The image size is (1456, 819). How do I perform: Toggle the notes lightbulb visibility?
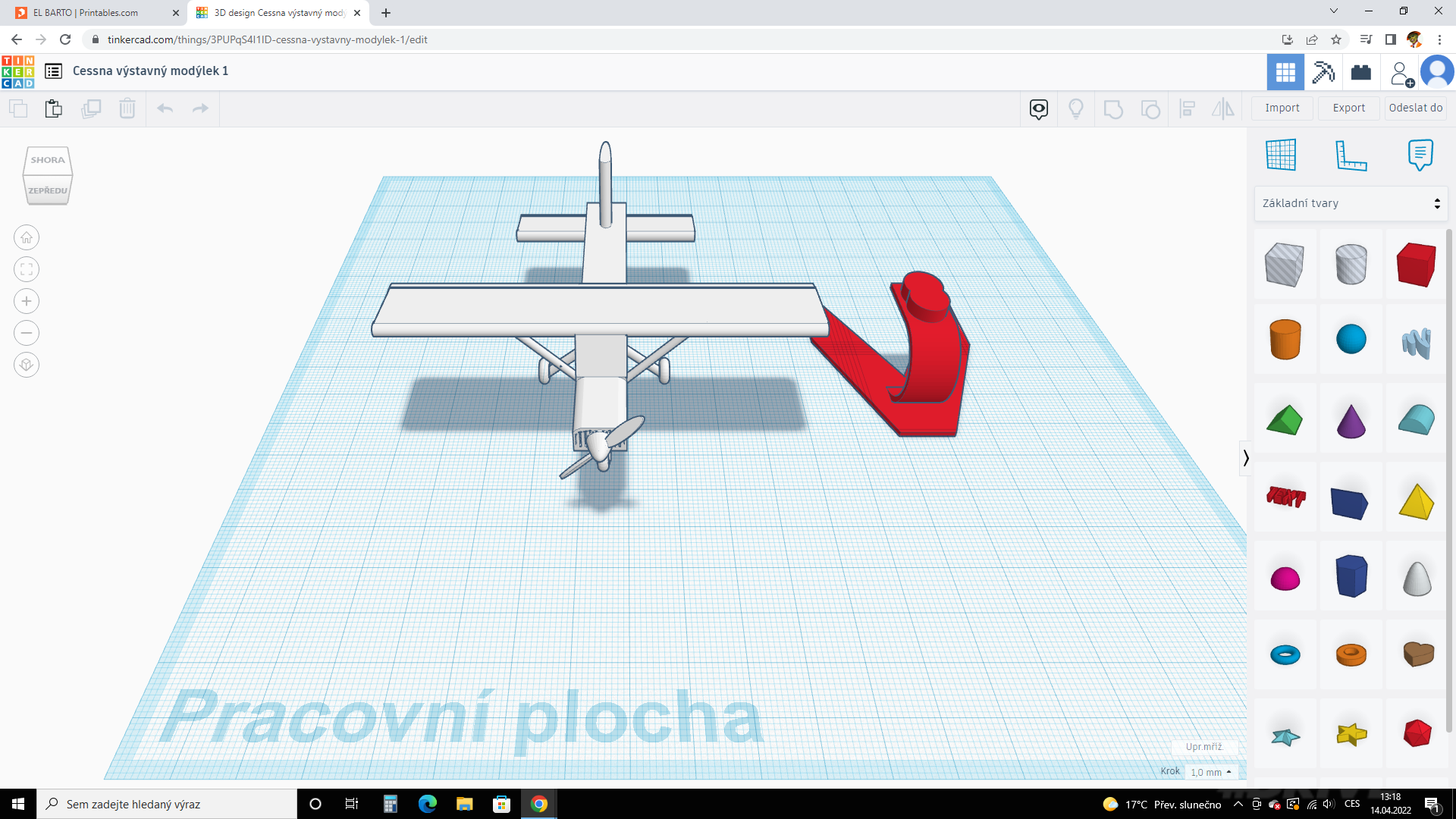pos(1076,109)
